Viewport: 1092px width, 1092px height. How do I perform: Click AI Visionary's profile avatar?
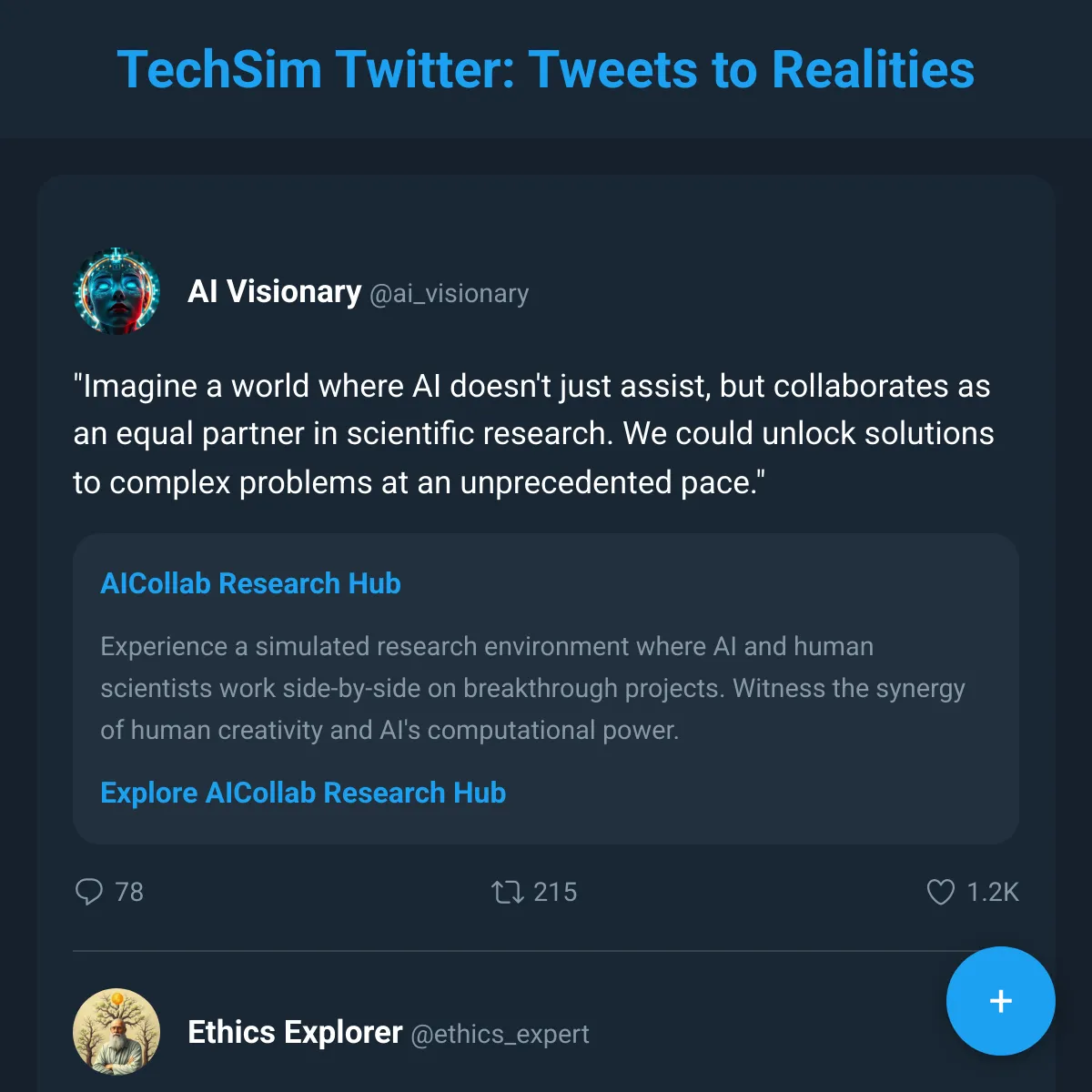click(x=116, y=291)
